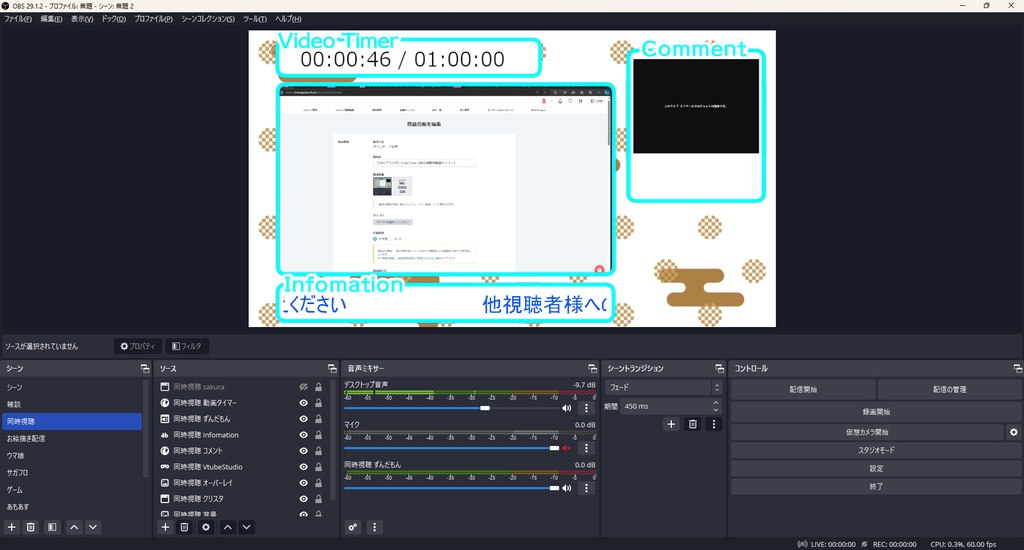The height and width of the screenshot is (550, 1024).
Task: Move the selected source up
Action: (227, 527)
